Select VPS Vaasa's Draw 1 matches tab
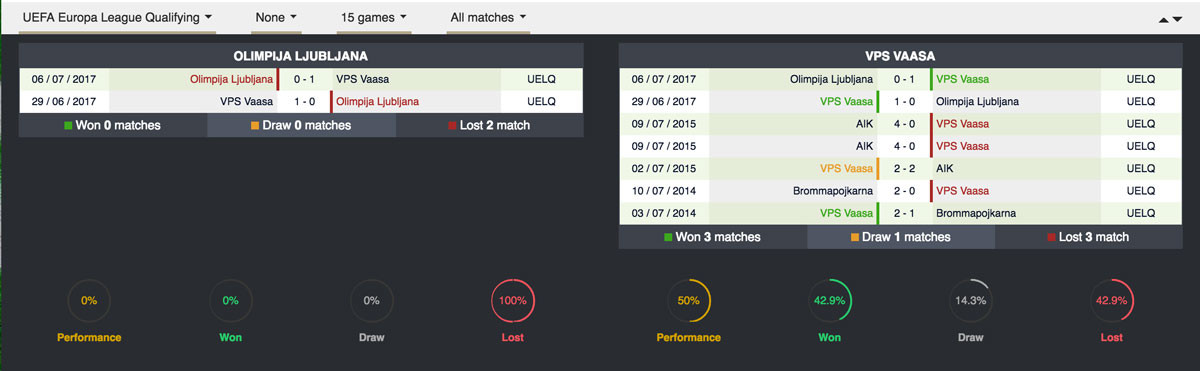1200x371 pixels. click(901, 237)
